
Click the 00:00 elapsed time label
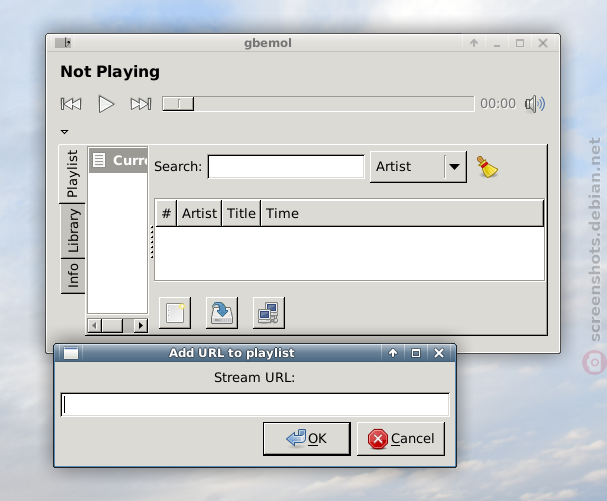498,104
